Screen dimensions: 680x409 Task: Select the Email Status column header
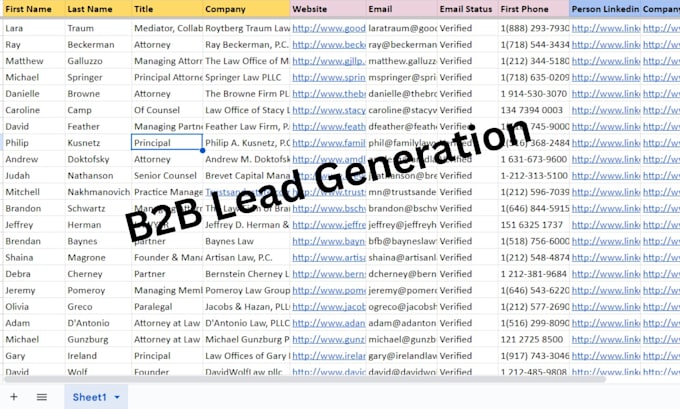[x=468, y=9]
